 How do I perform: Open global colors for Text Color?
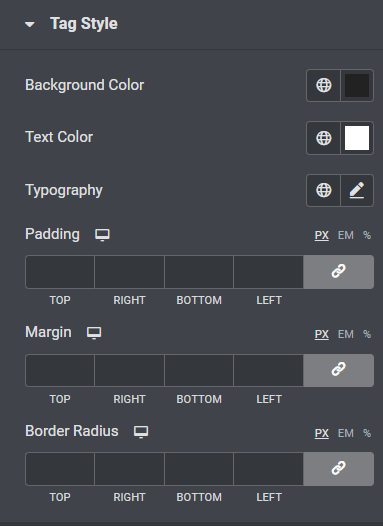(x=324, y=138)
